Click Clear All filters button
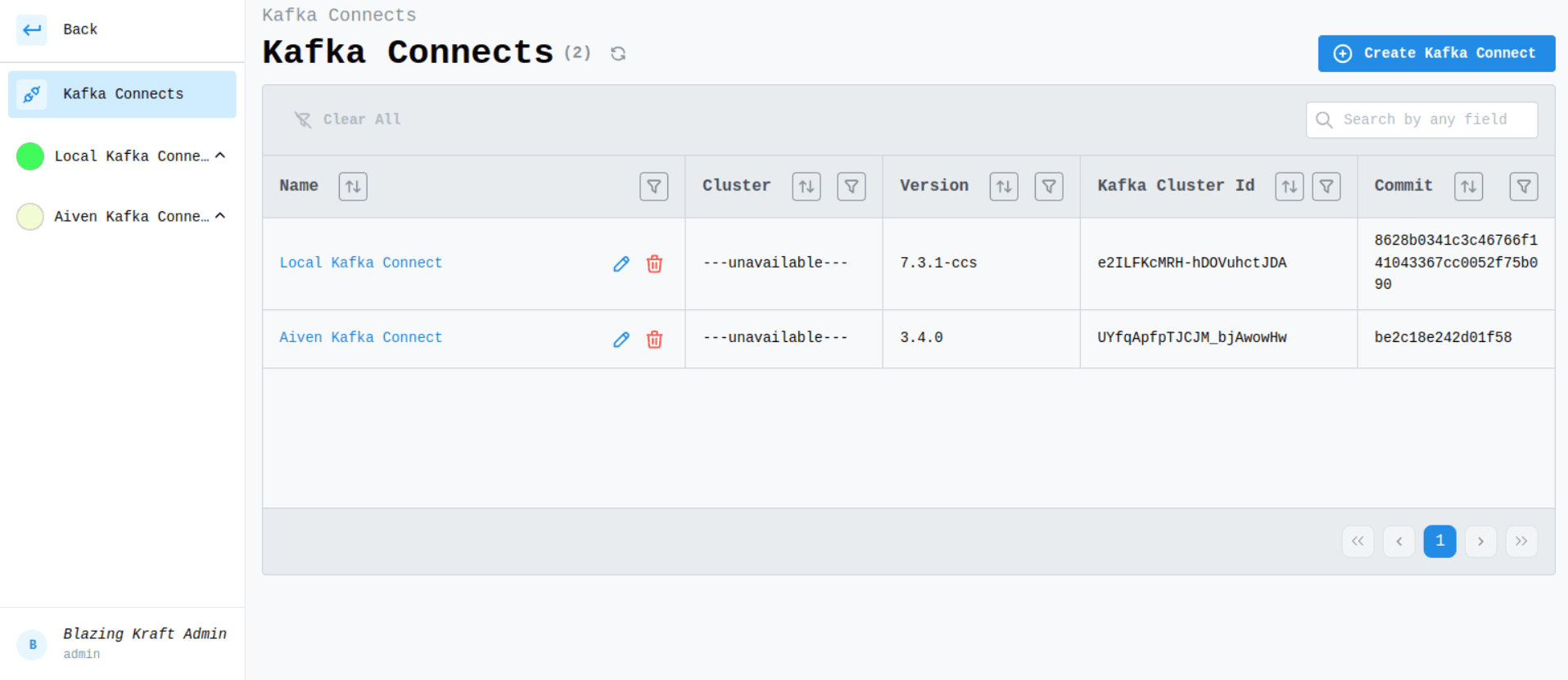 click(x=347, y=119)
